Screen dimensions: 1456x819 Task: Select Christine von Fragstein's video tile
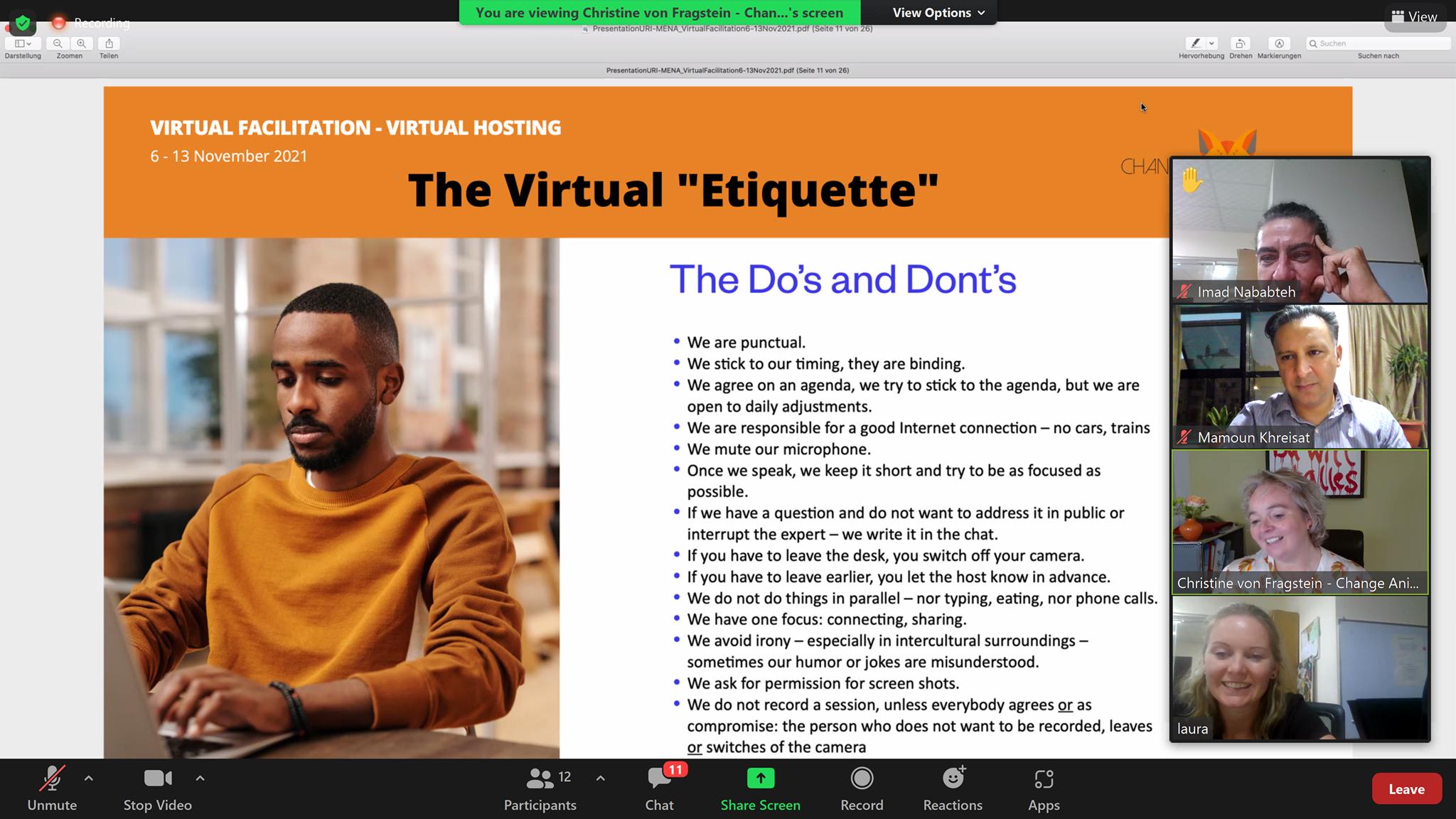coord(1300,522)
